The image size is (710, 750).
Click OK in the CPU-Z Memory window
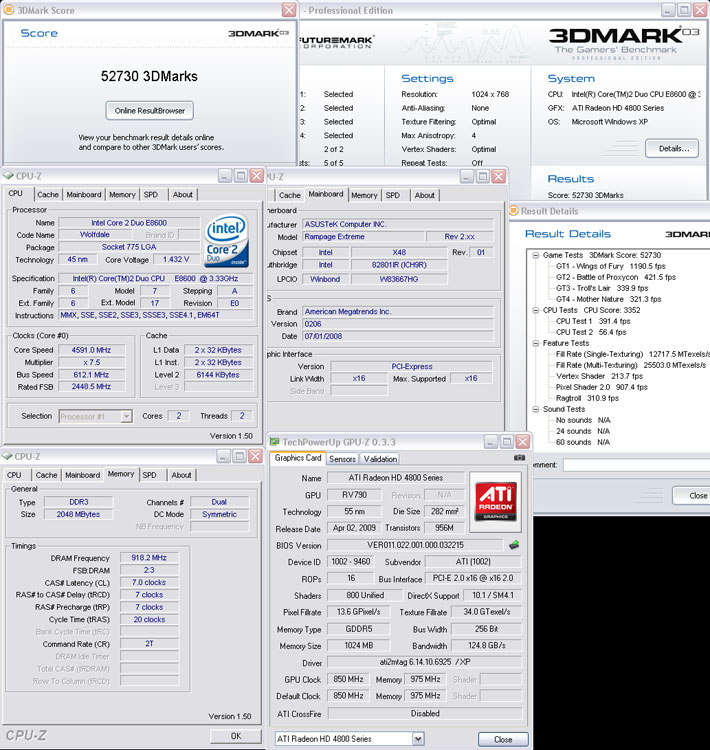236,736
